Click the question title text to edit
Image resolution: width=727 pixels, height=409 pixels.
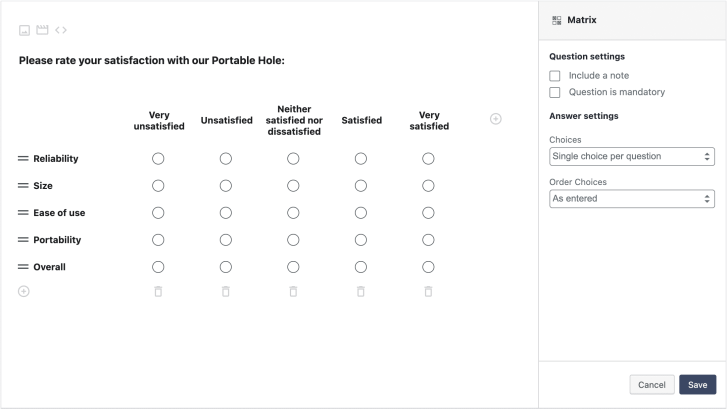point(152,61)
